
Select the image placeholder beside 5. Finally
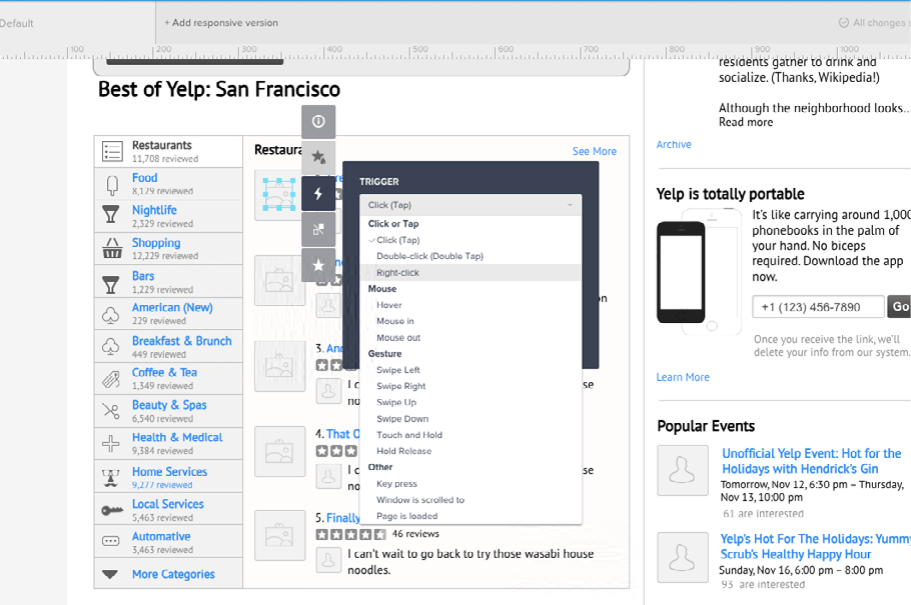click(x=280, y=535)
